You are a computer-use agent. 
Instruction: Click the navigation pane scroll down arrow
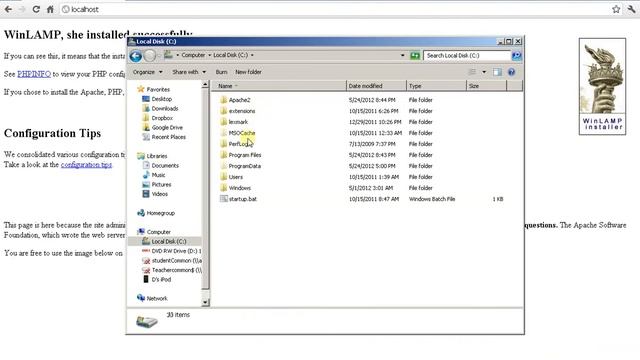point(205,302)
